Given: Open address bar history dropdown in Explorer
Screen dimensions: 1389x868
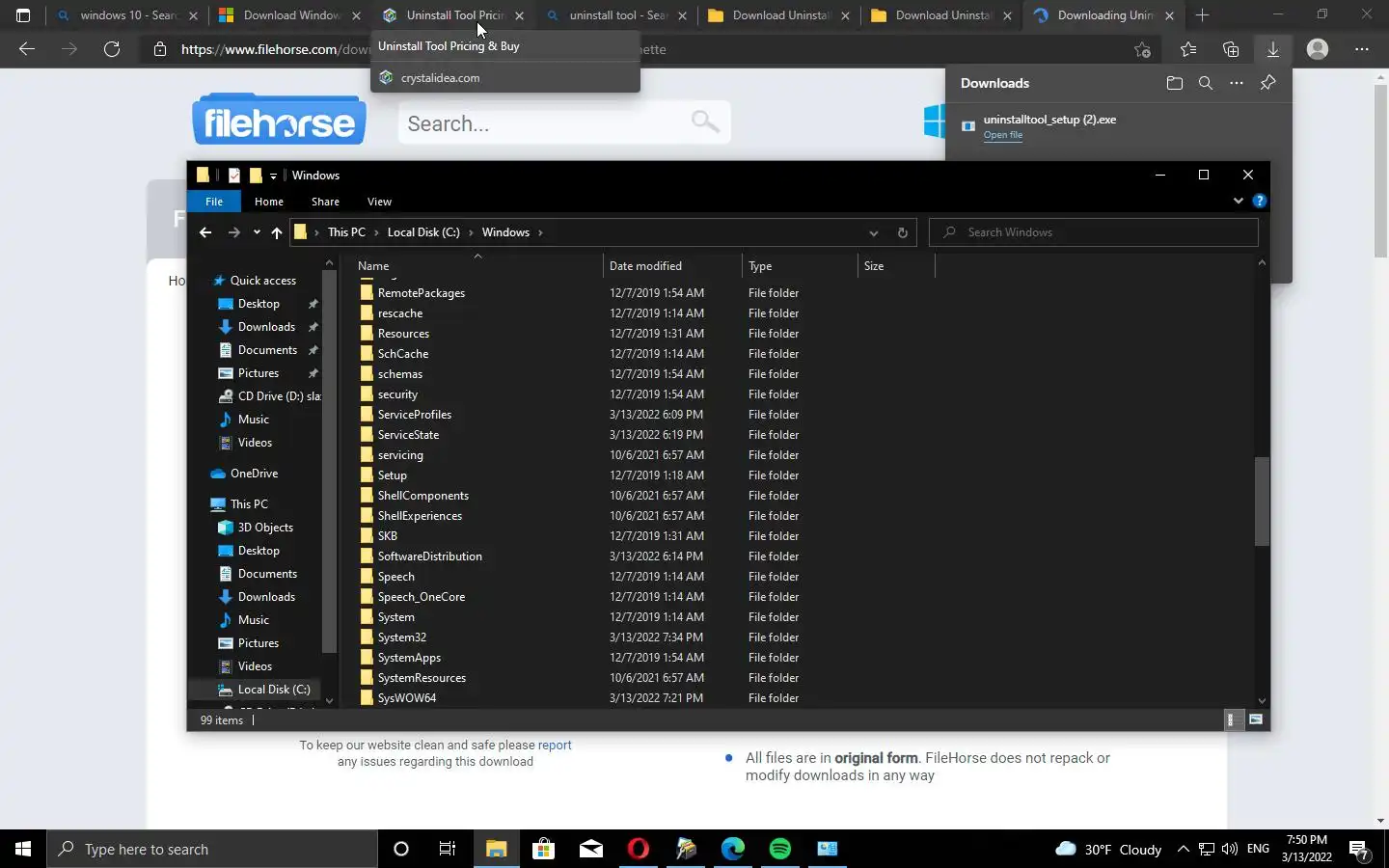Looking at the screenshot, I should [873, 232].
